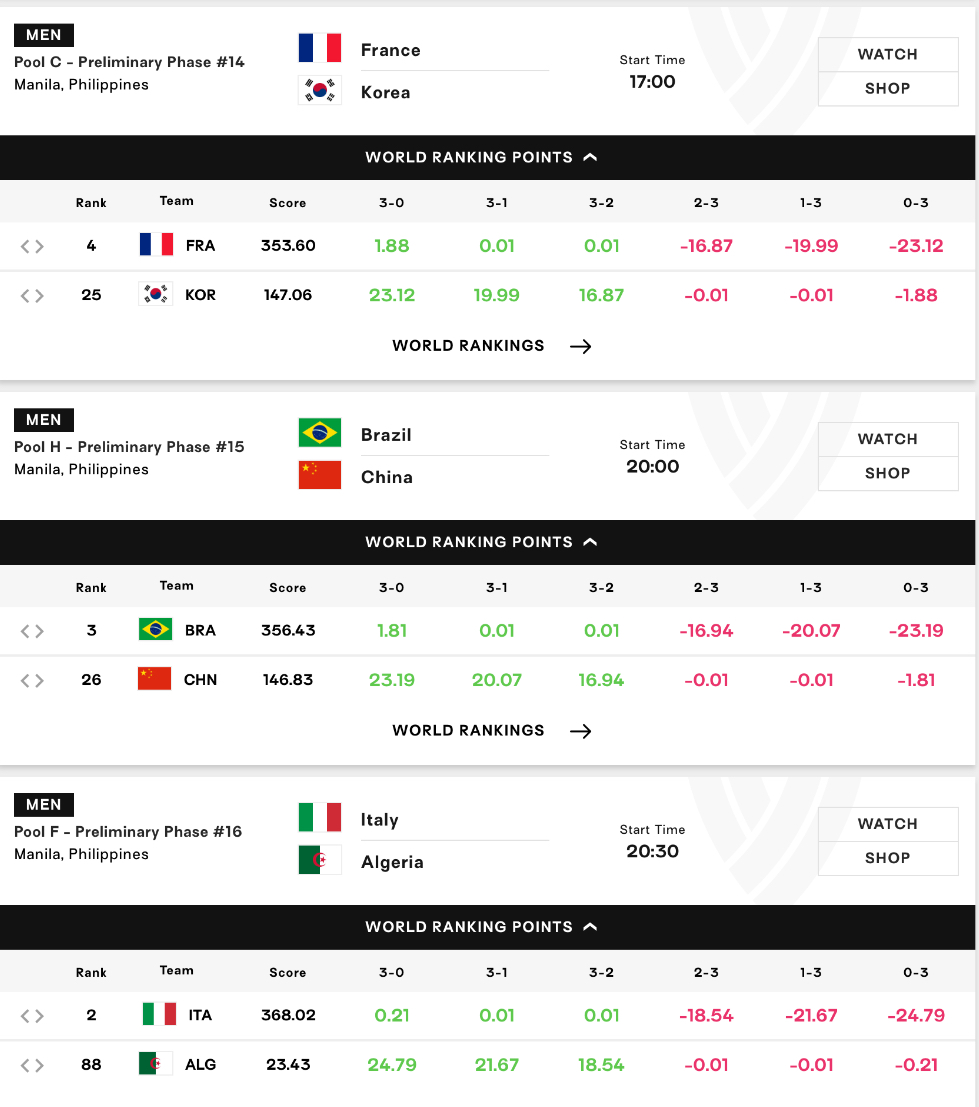
Task: Click the Brazil flag beside Brazil name
Action: pos(320,433)
